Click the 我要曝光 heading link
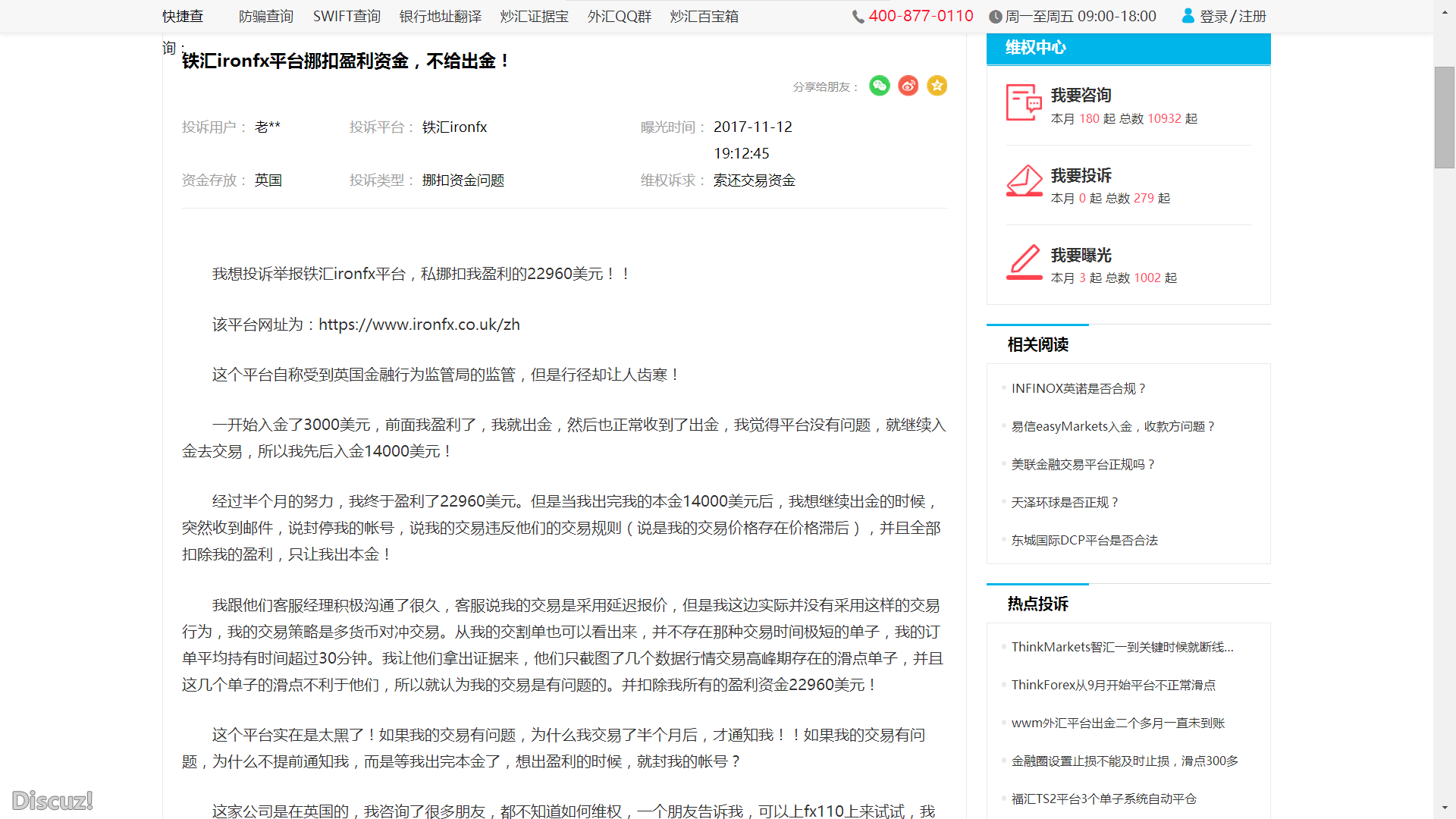This screenshot has width=1456, height=819. (x=1081, y=256)
